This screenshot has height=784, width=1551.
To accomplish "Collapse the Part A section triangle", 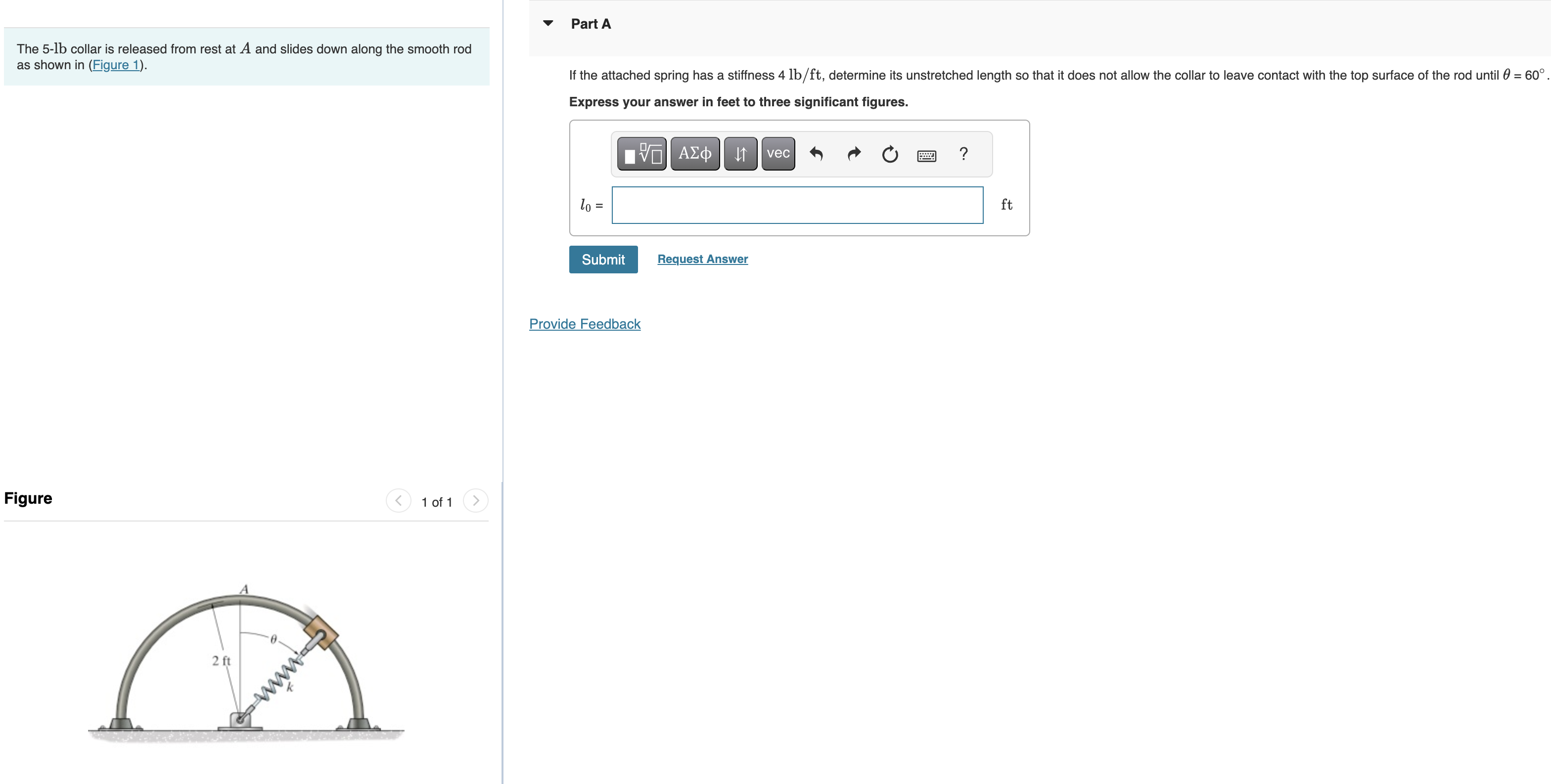I will click(x=548, y=23).
